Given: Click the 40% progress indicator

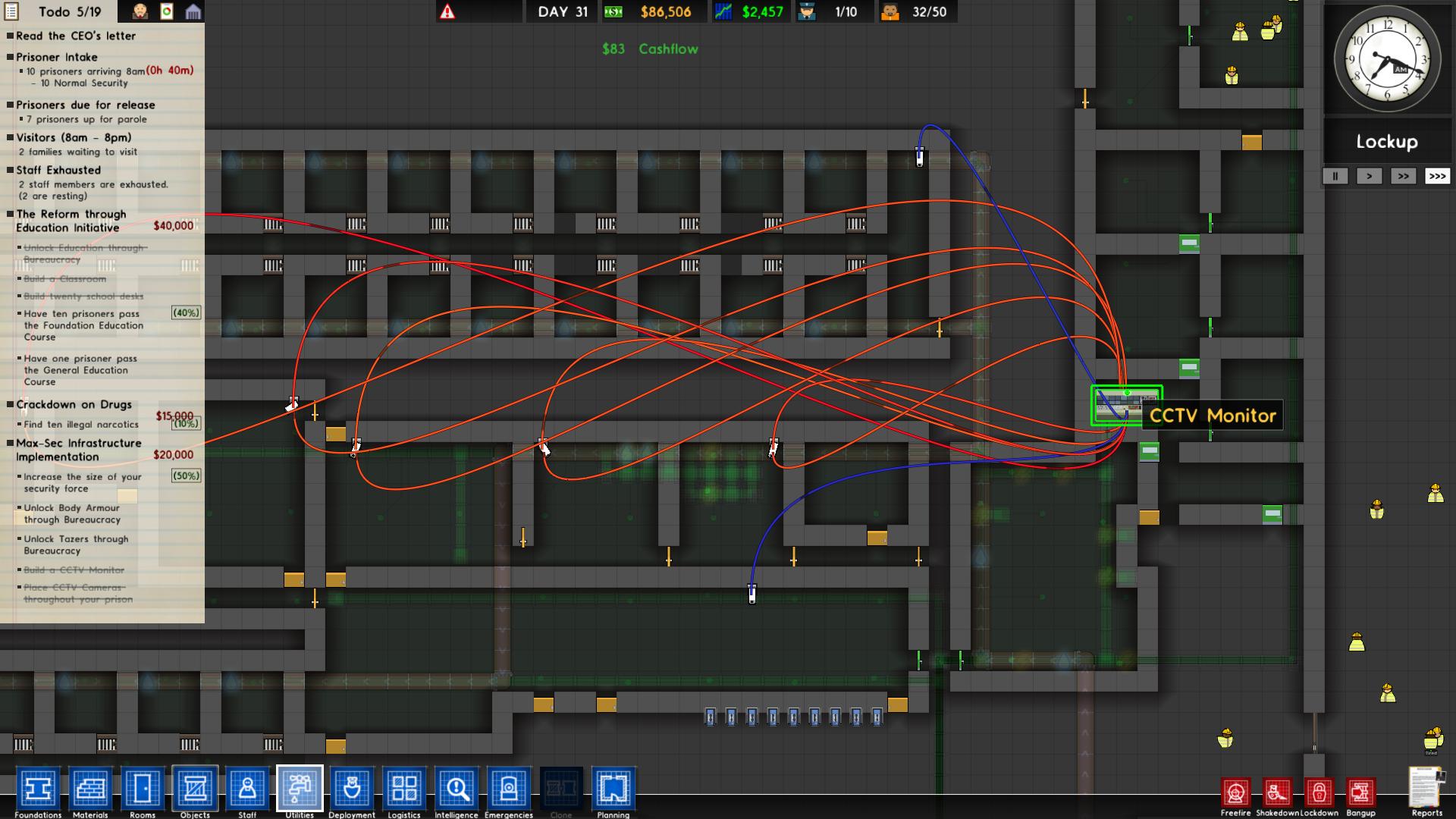Looking at the screenshot, I should pyautogui.click(x=186, y=312).
